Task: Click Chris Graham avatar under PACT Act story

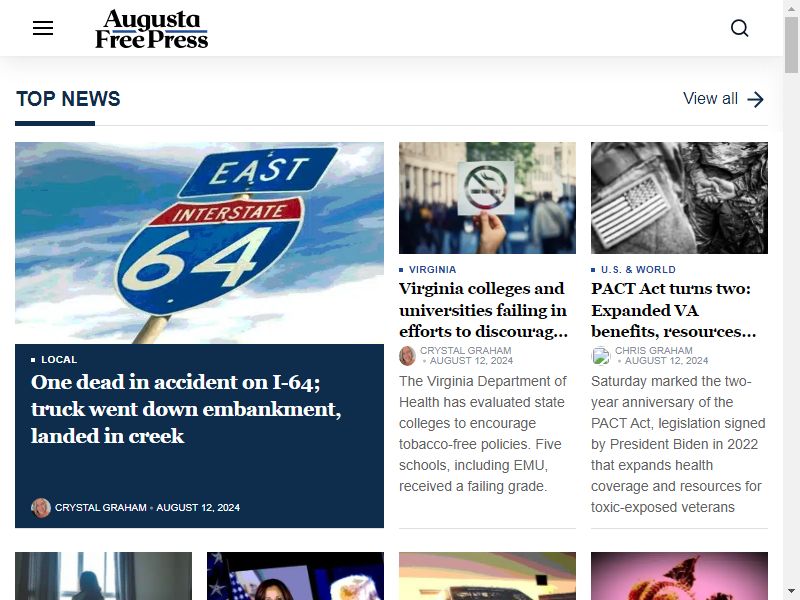Action: click(601, 356)
